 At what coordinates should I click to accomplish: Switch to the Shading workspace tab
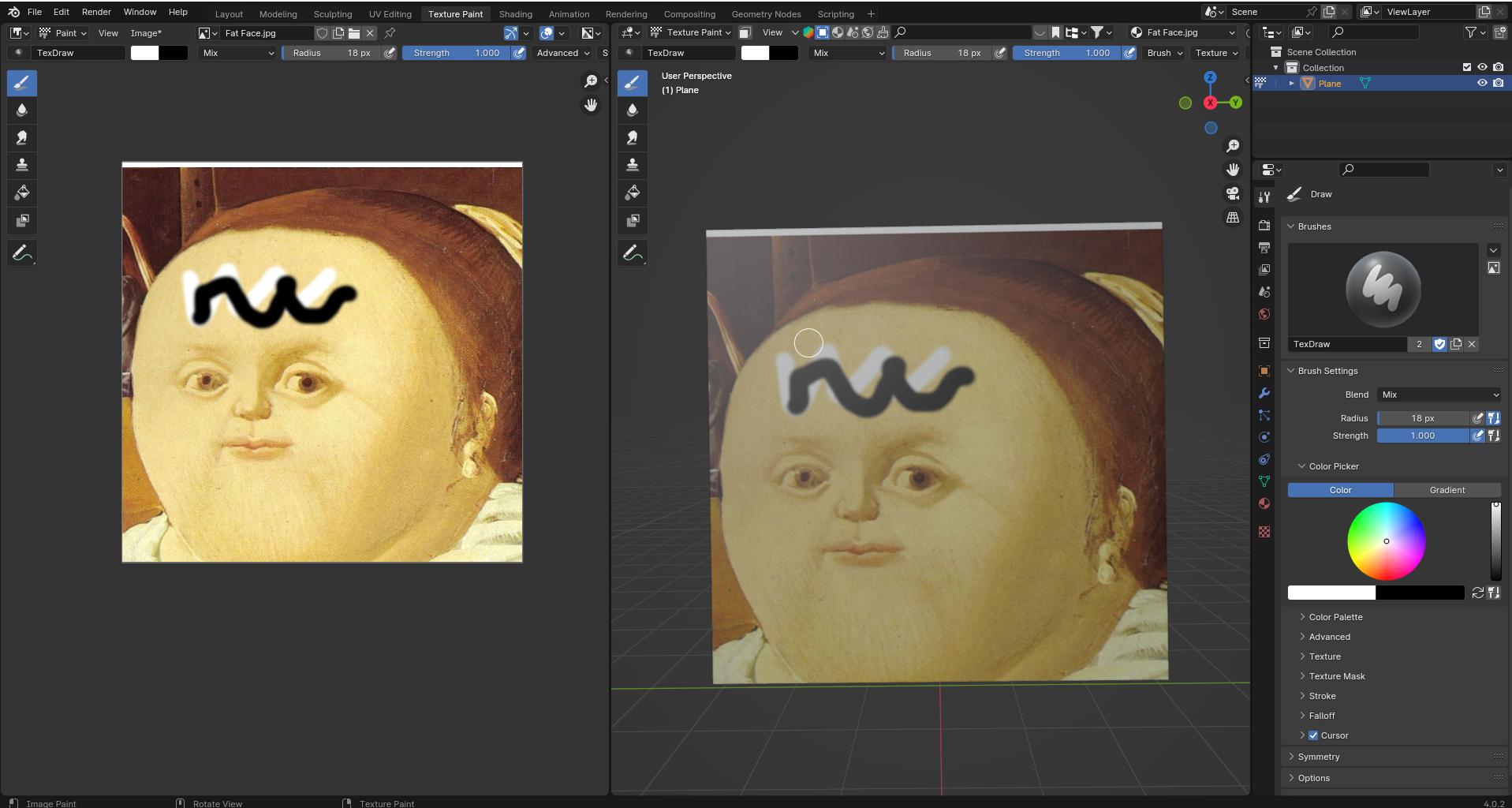tap(514, 13)
